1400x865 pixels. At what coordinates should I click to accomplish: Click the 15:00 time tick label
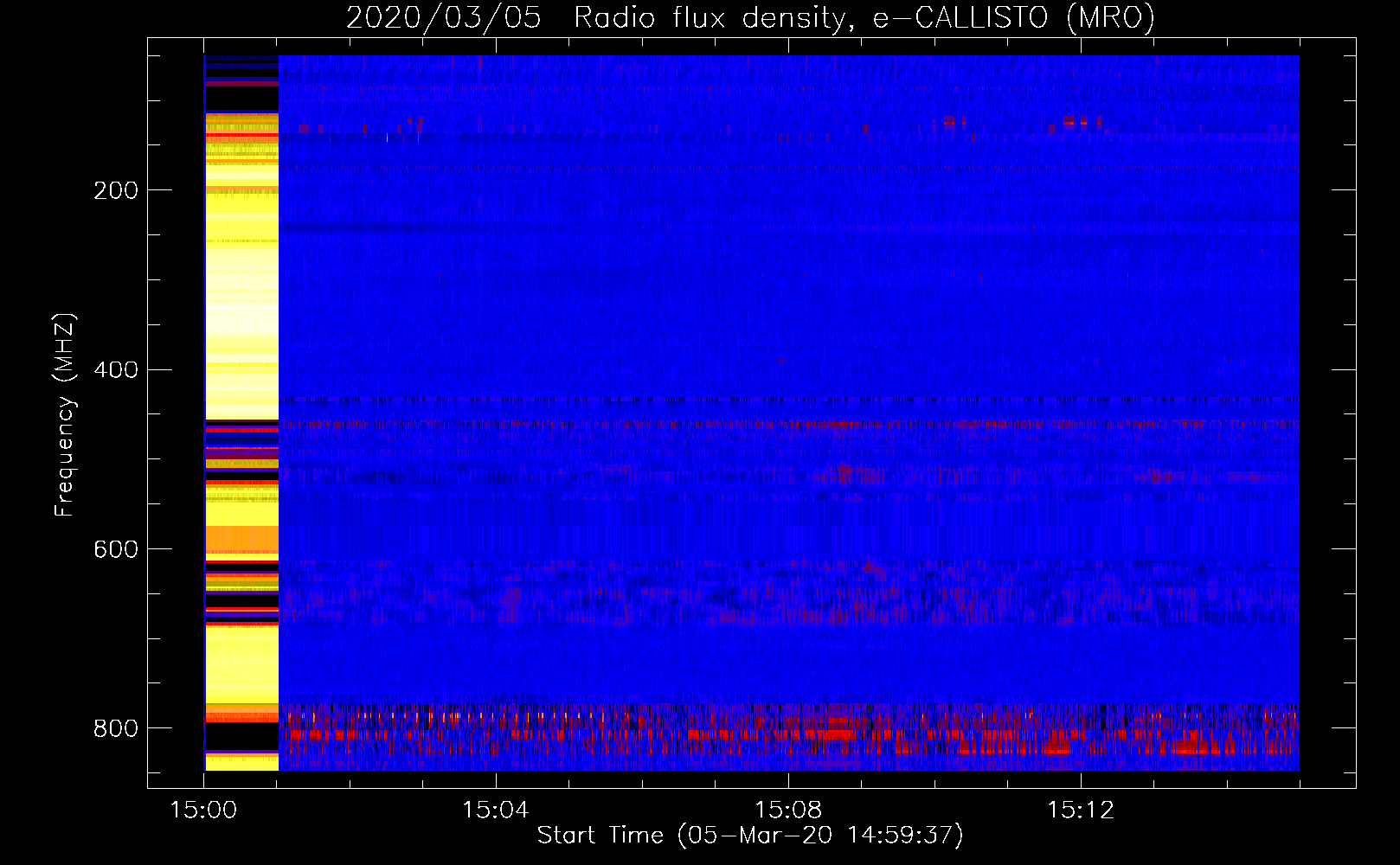click(x=204, y=811)
